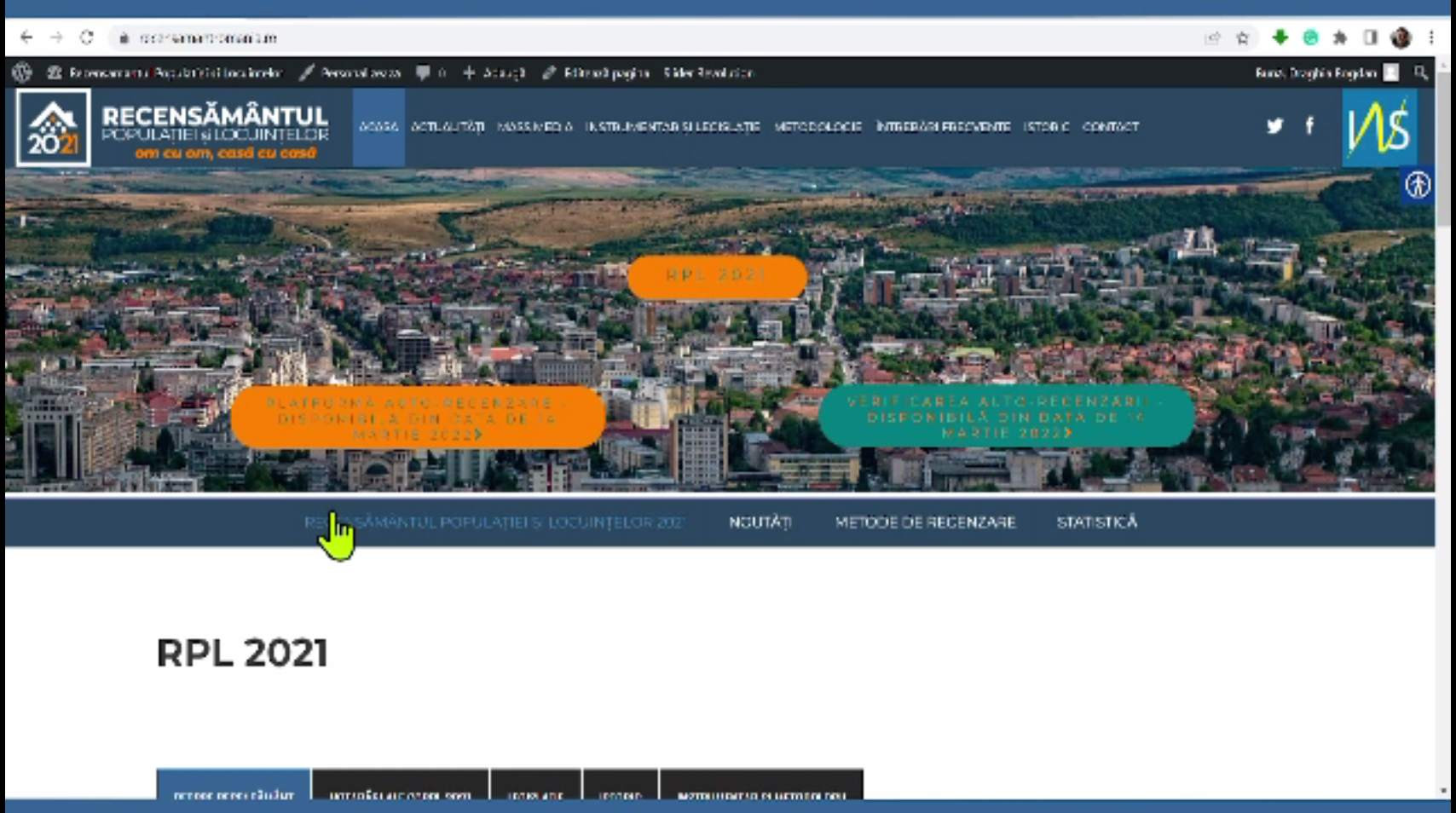
Task: Open the accessibility tools icon
Action: point(1418,185)
